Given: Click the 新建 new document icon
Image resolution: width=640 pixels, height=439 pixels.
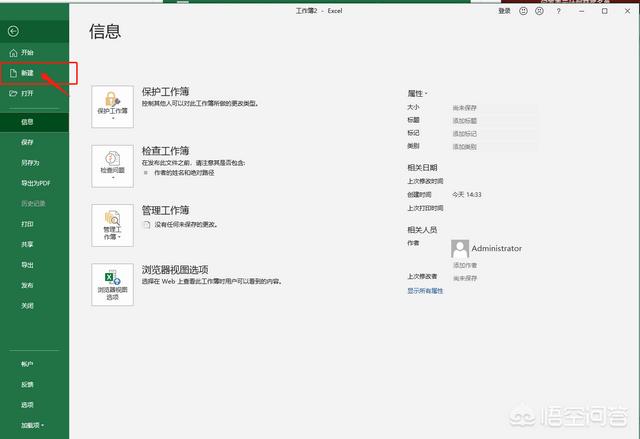Looking at the screenshot, I should tap(12, 73).
